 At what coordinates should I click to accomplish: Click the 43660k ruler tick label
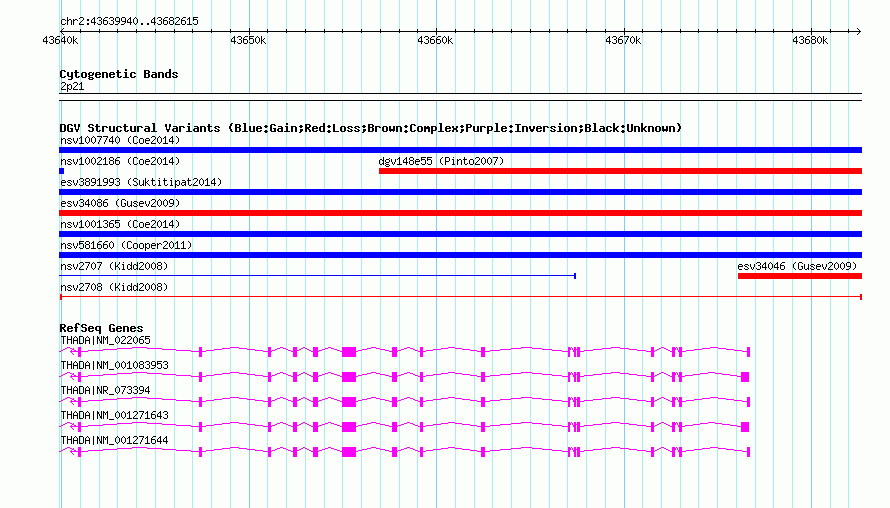435,40
